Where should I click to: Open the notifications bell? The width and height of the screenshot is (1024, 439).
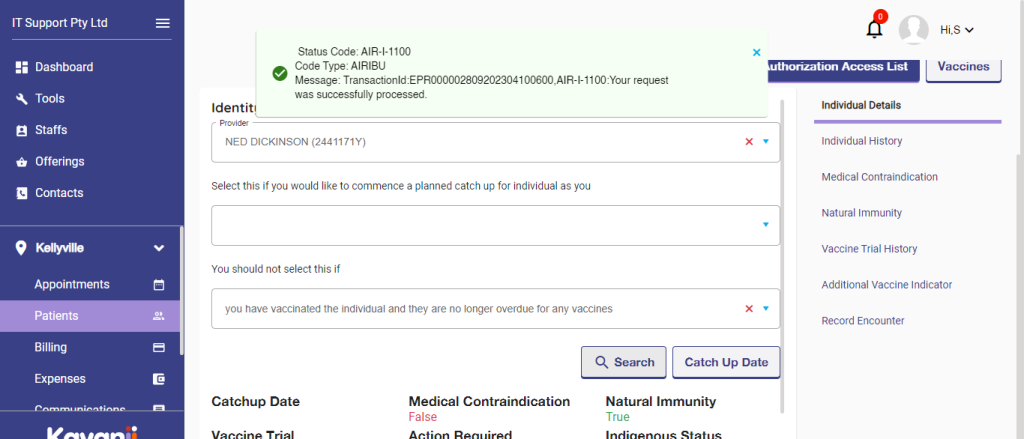pos(874,30)
